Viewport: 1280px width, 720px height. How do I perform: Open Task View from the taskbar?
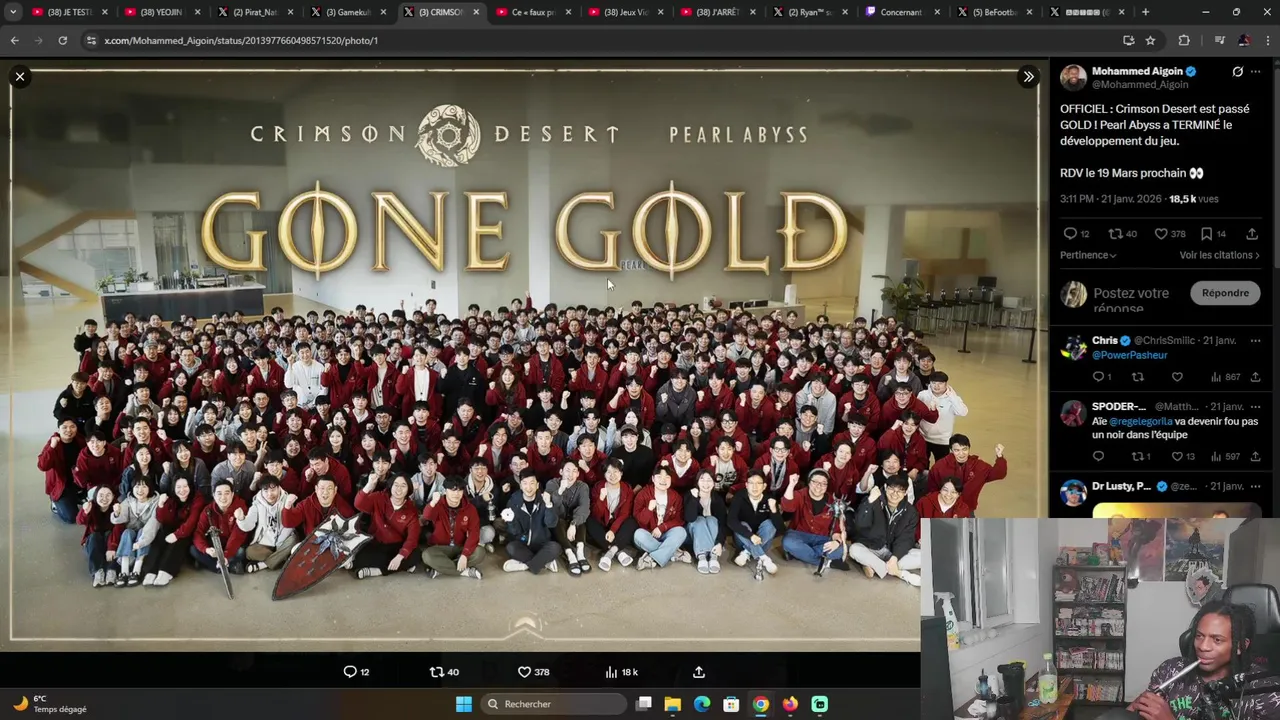(643, 704)
